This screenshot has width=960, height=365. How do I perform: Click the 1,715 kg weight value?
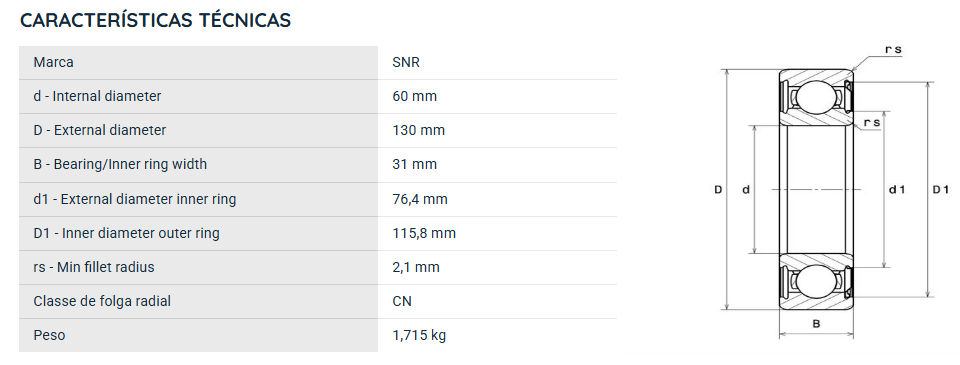point(419,336)
